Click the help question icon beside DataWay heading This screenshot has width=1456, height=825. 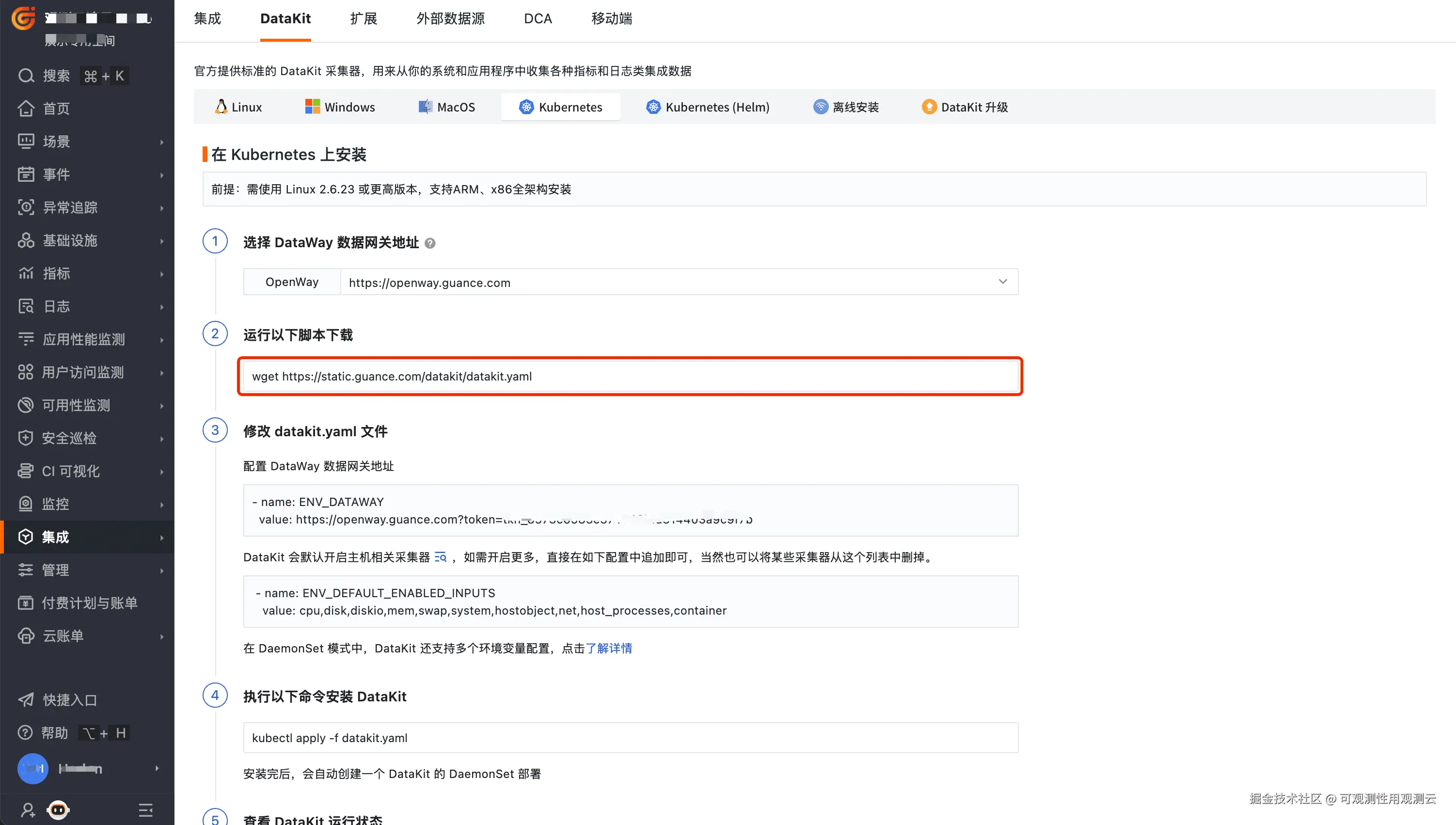click(430, 243)
